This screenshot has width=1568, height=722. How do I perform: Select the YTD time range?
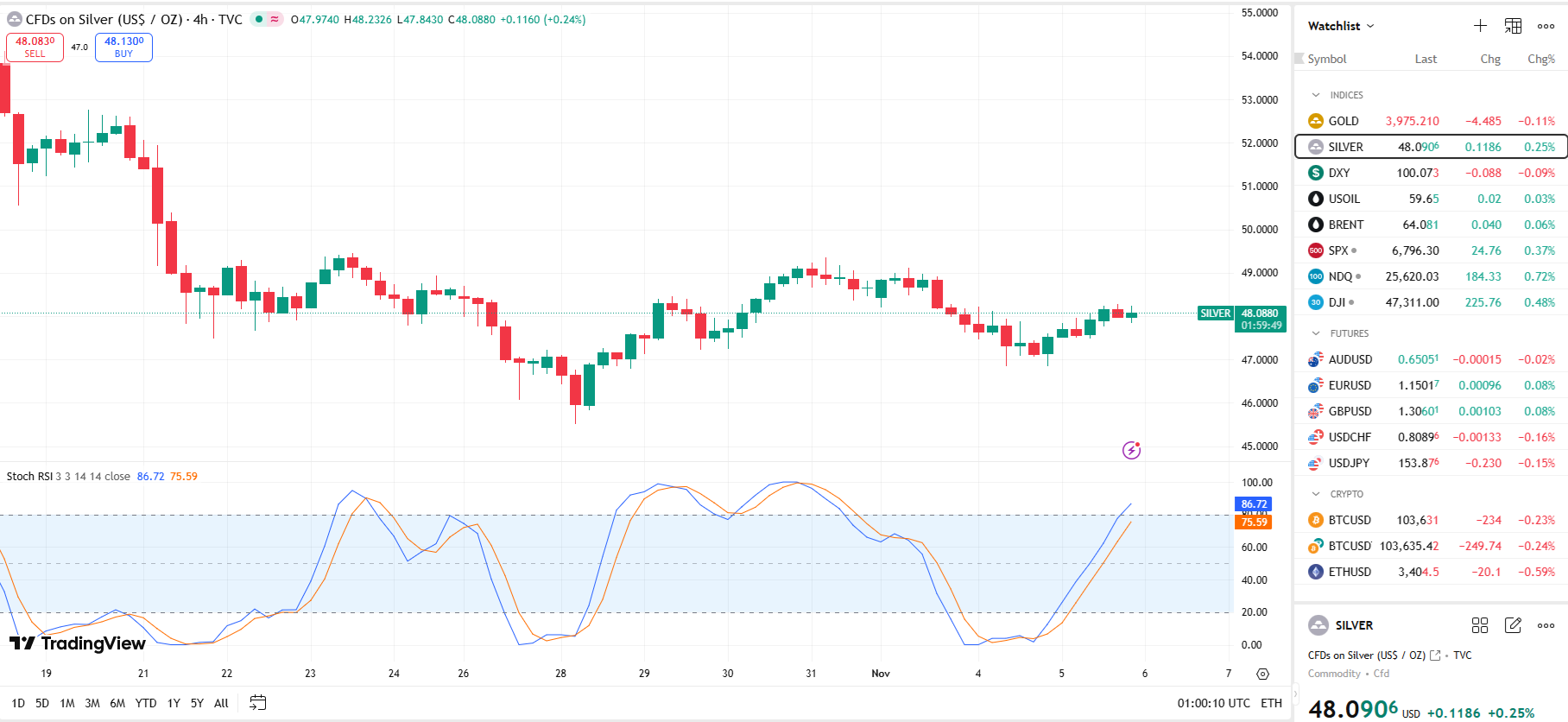tap(146, 703)
